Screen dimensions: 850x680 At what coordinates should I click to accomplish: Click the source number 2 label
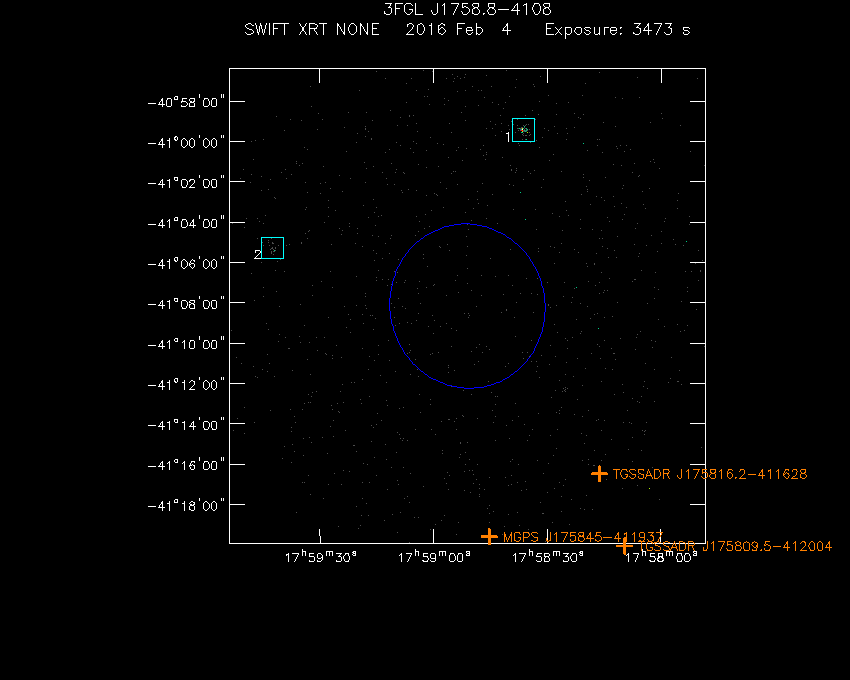pos(257,254)
